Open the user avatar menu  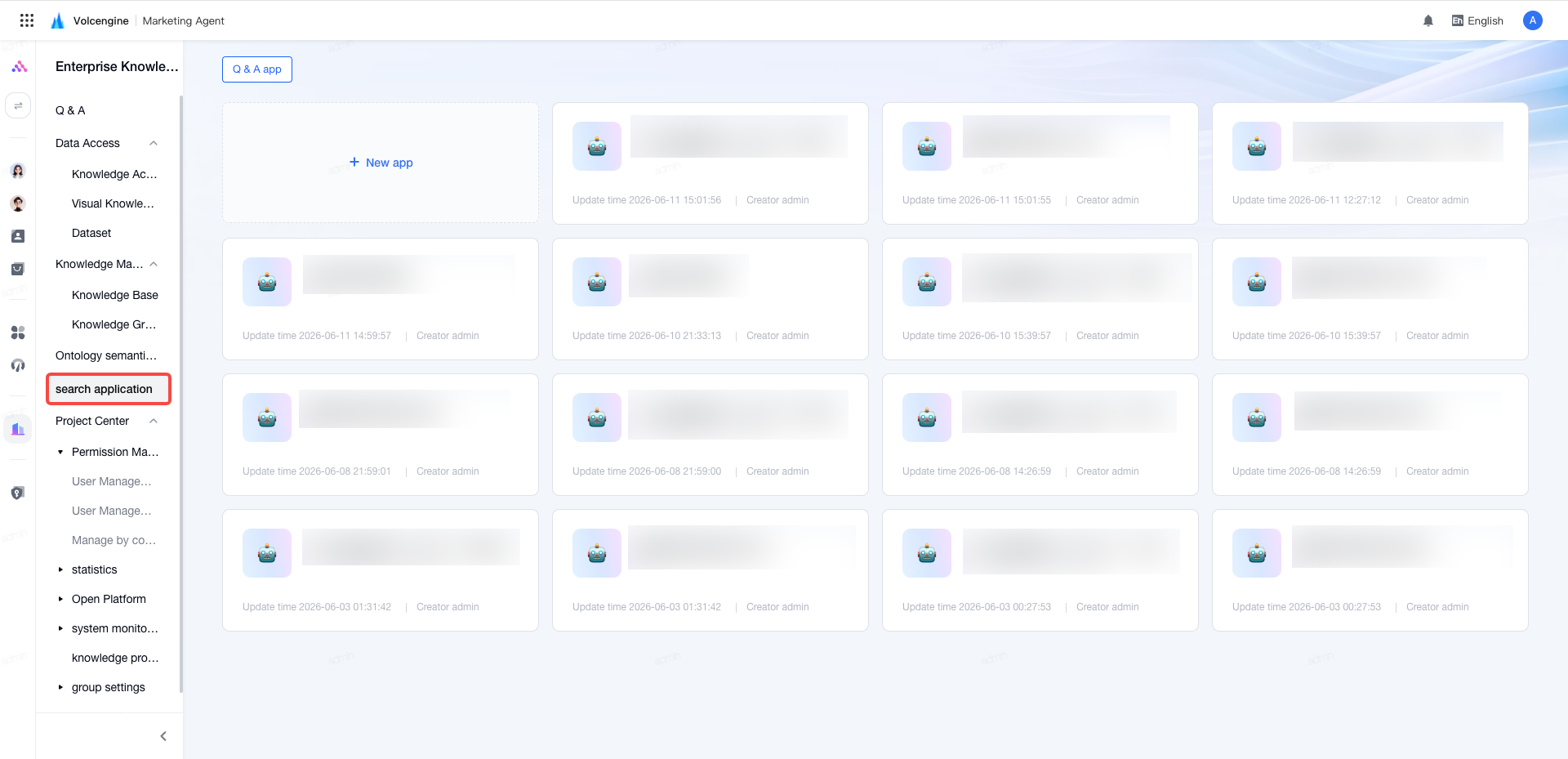coord(1533,20)
